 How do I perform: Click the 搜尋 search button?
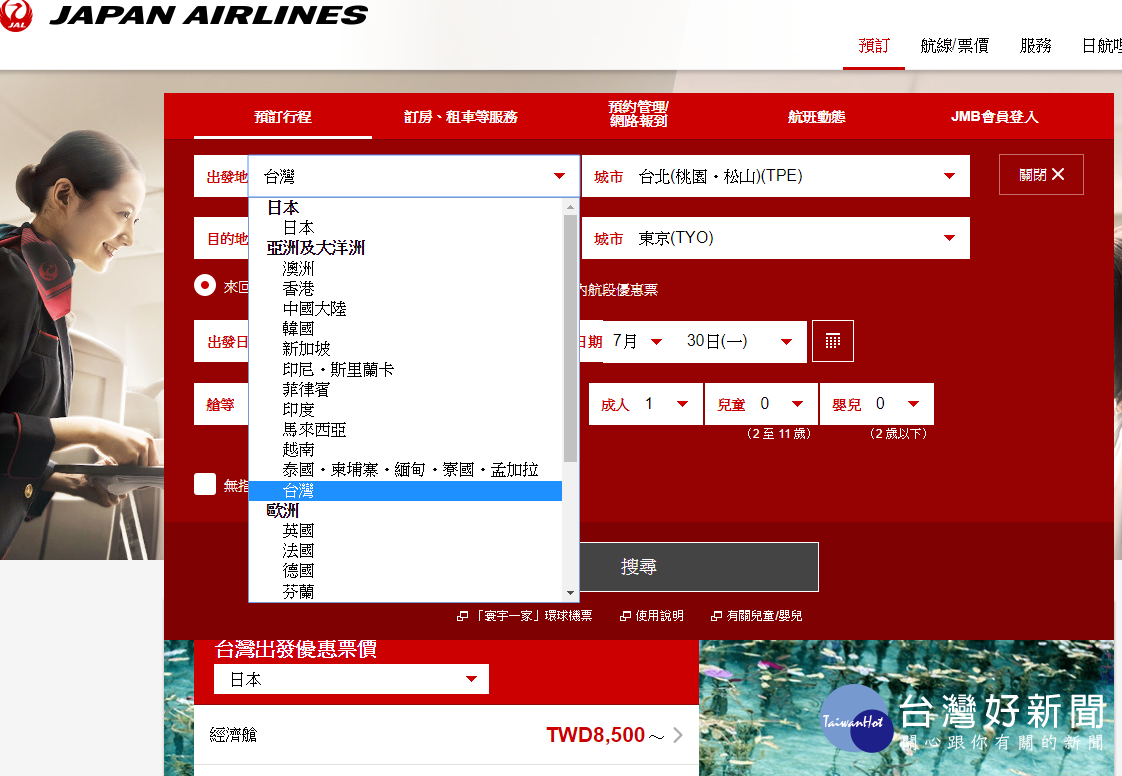coord(698,567)
